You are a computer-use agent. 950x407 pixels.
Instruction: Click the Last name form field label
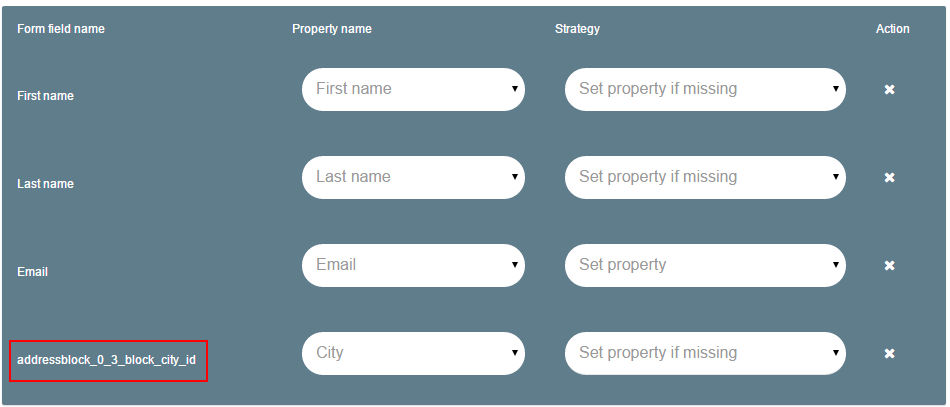coord(45,184)
